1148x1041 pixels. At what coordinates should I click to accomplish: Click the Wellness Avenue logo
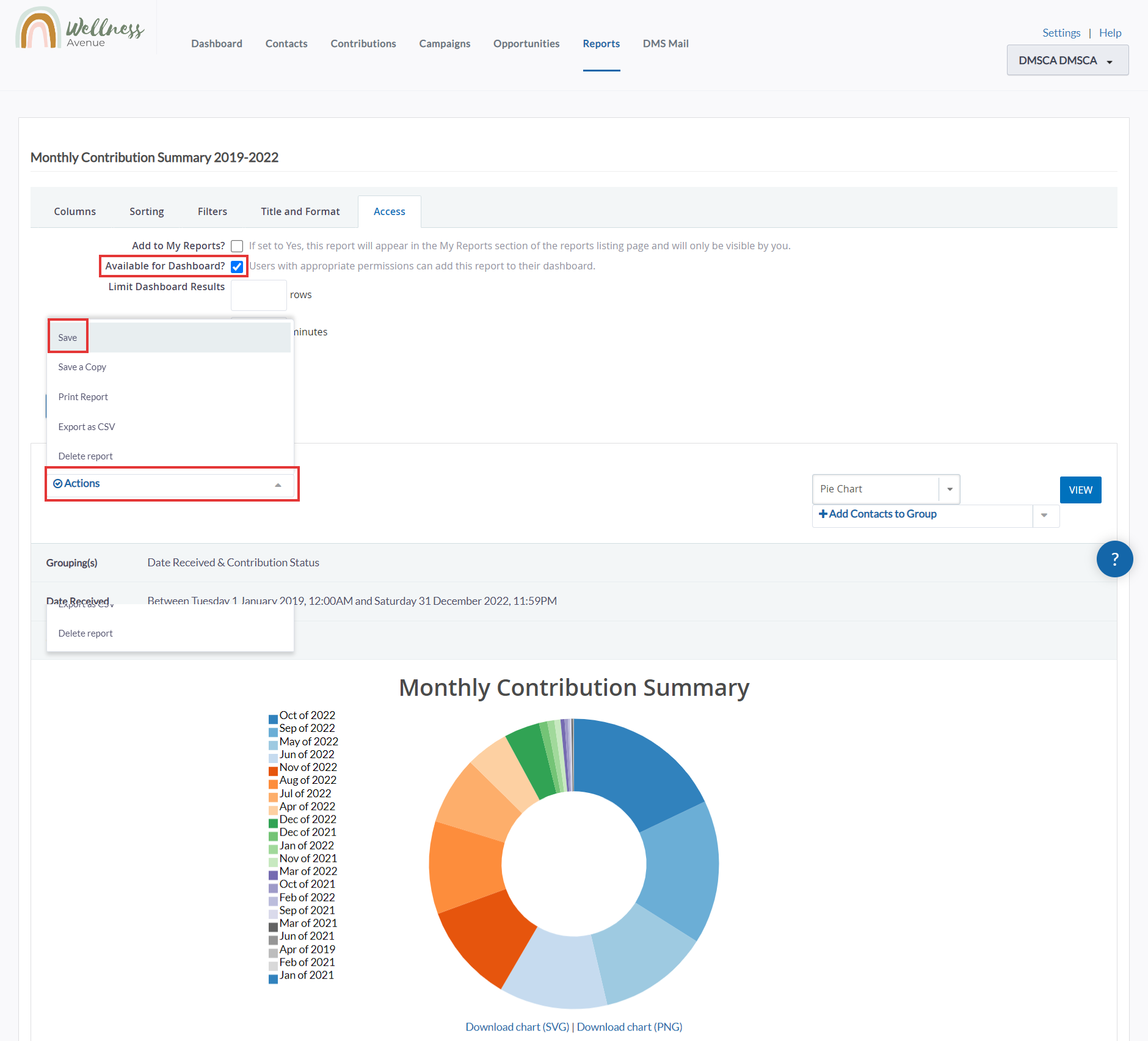80,28
